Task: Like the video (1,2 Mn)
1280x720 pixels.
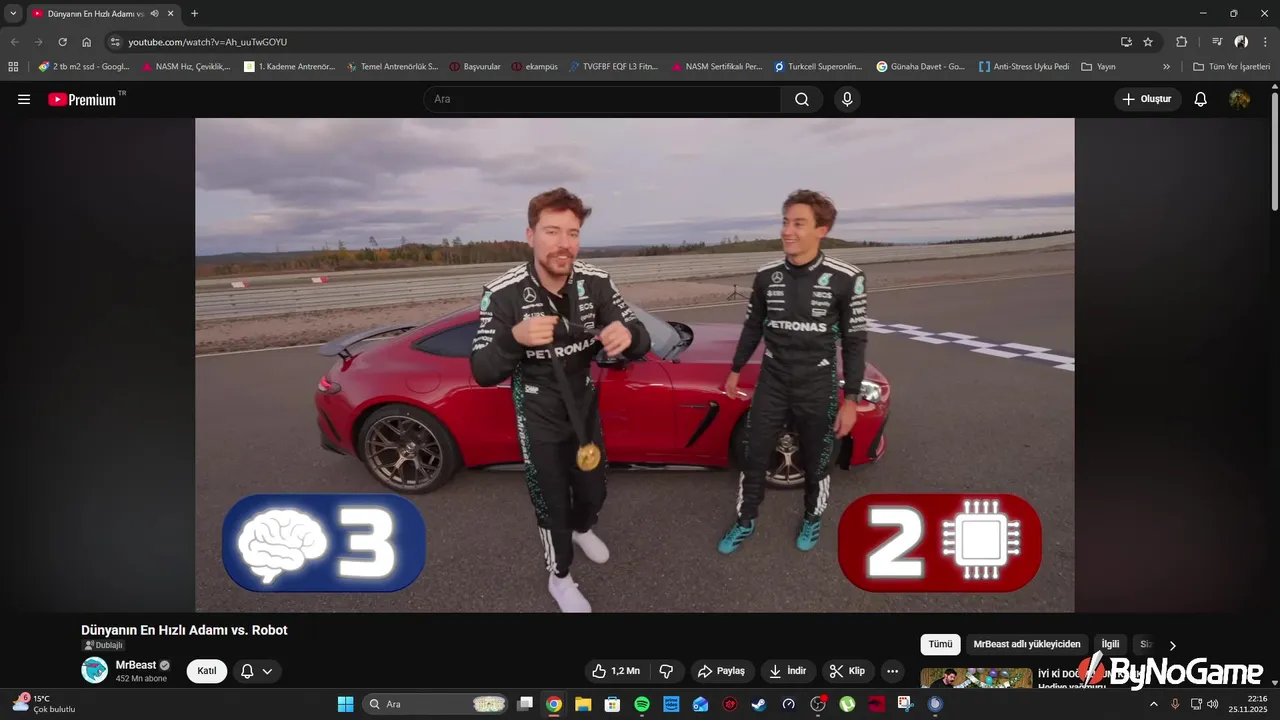Action: coord(615,671)
